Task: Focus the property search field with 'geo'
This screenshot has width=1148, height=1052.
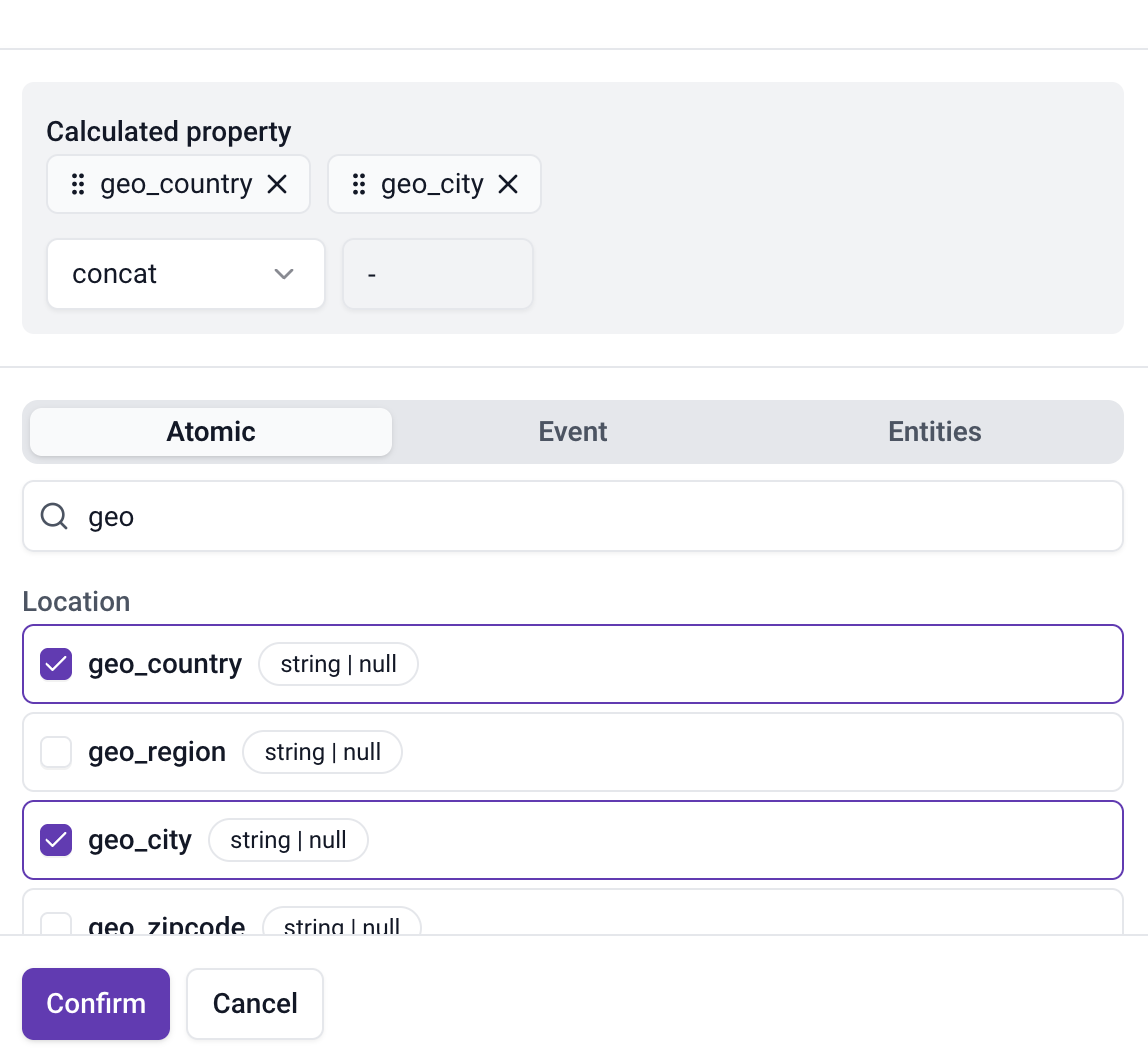Action: (573, 516)
